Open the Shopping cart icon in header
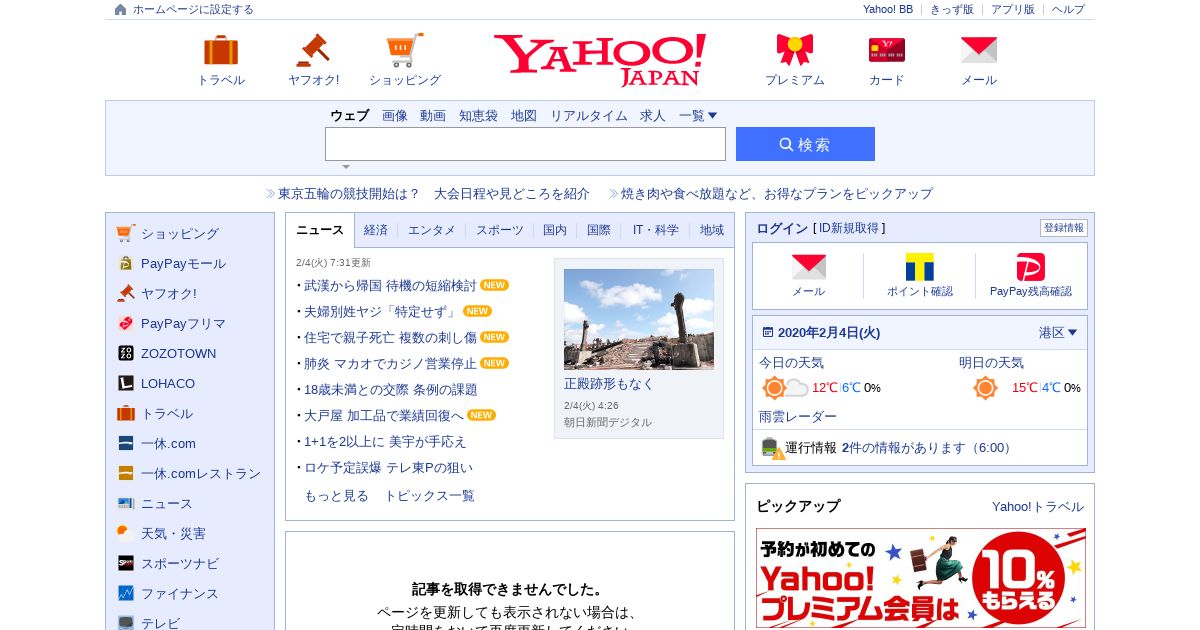The width and height of the screenshot is (1200, 630). click(x=405, y=50)
